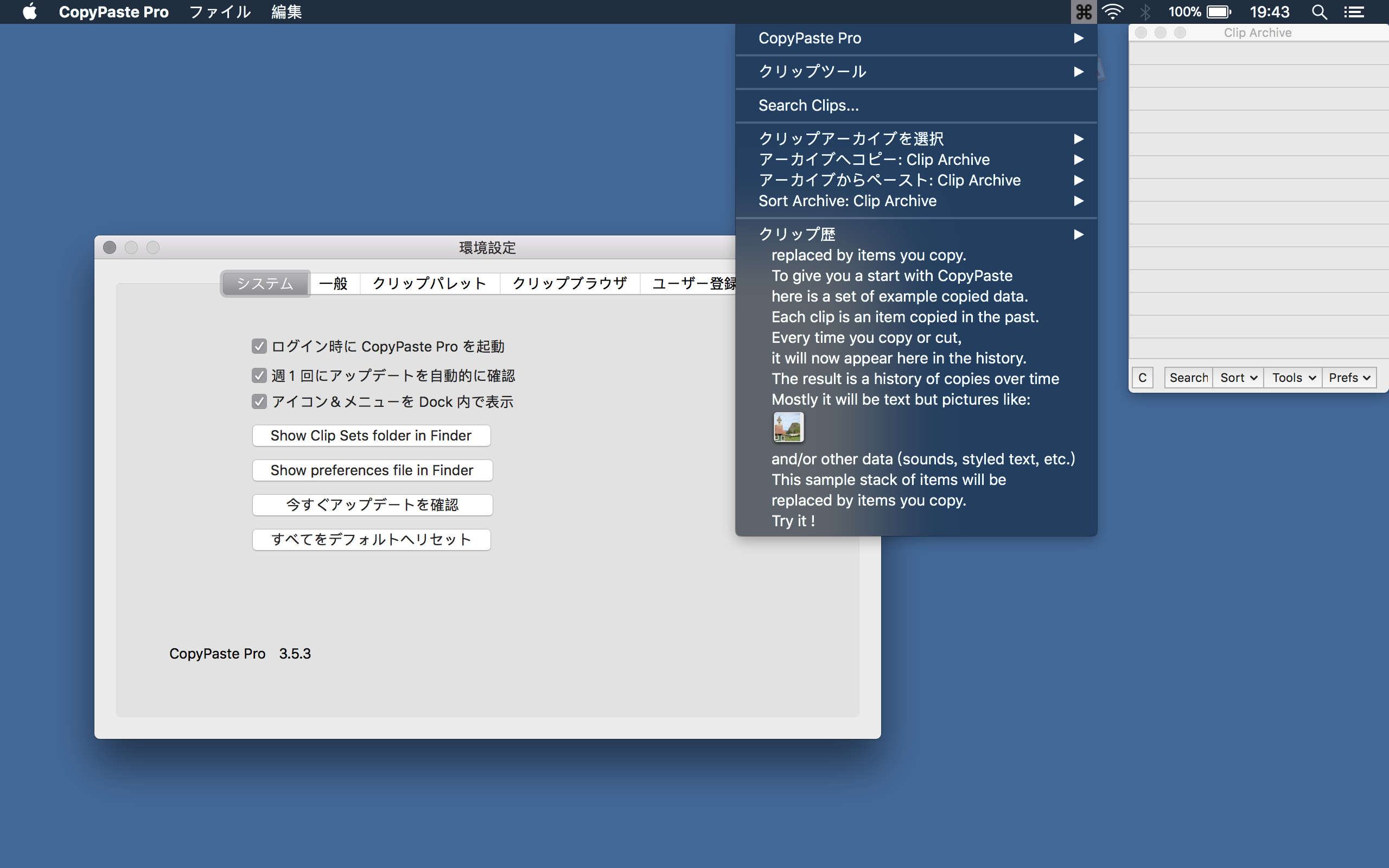The width and height of the screenshot is (1389, 868).
Task: Open Spotlight search magnifier
Action: [x=1319, y=11]
